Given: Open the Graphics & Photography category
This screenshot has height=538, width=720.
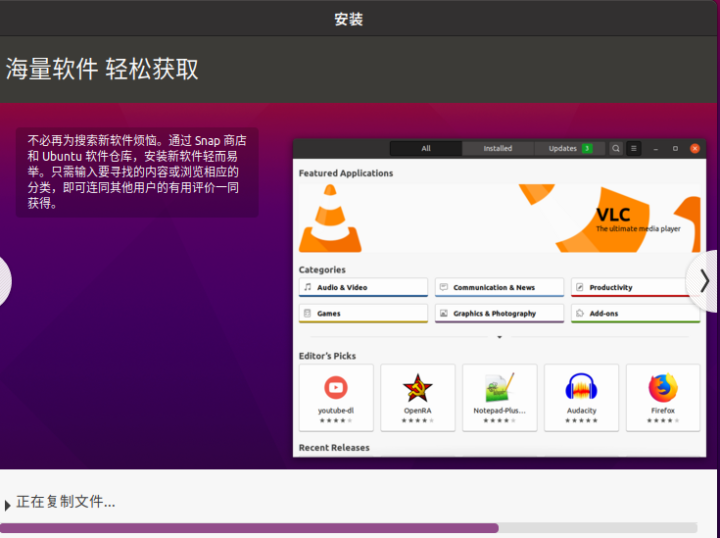Looking at the screenshot, I should click(x=499, y=313).
